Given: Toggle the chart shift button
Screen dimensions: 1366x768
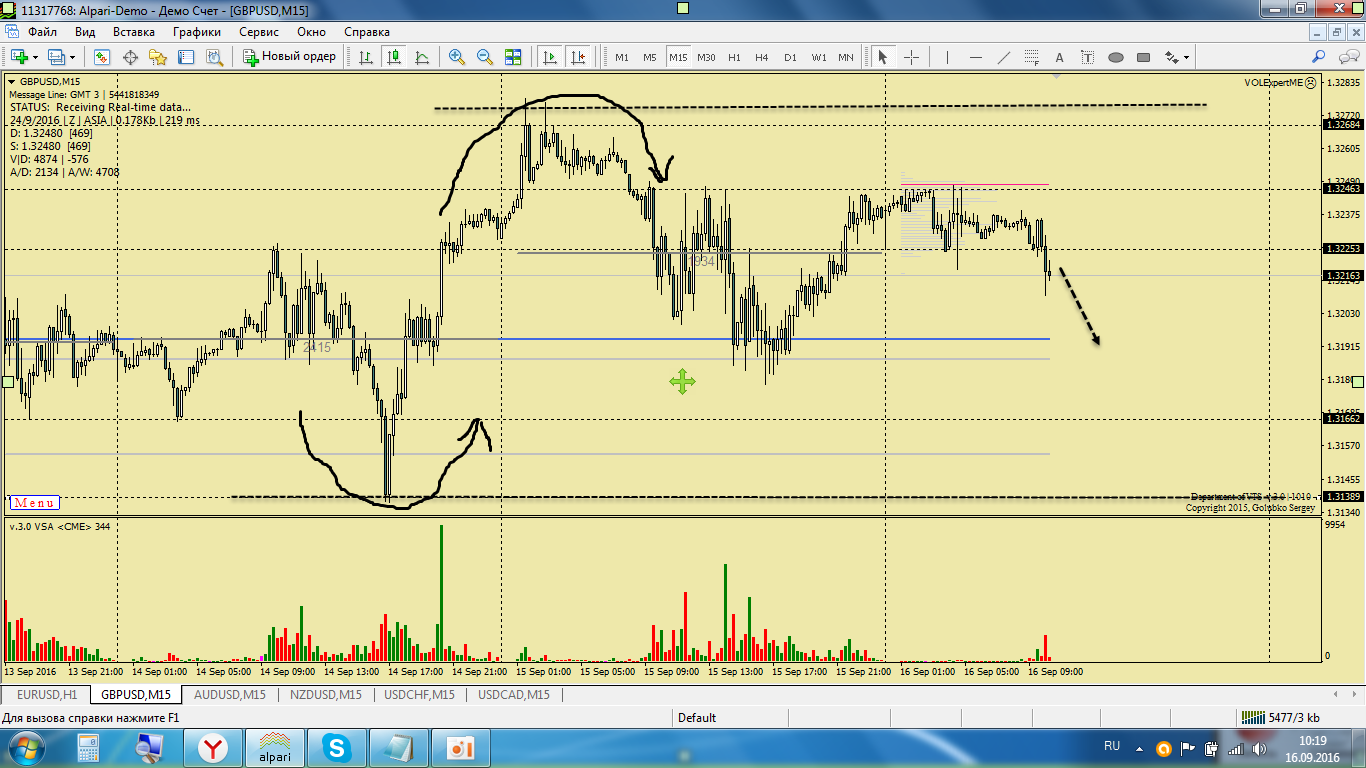Looking at the screenshot, I should [x=577, y=57].
